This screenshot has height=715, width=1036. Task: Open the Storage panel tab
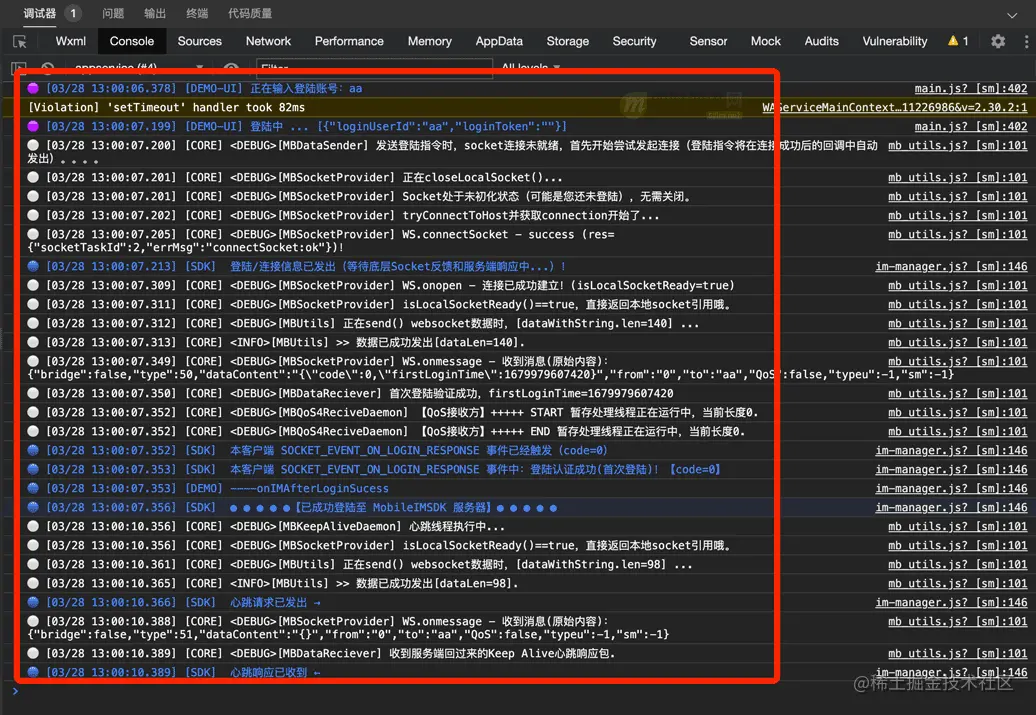[568, 41]
